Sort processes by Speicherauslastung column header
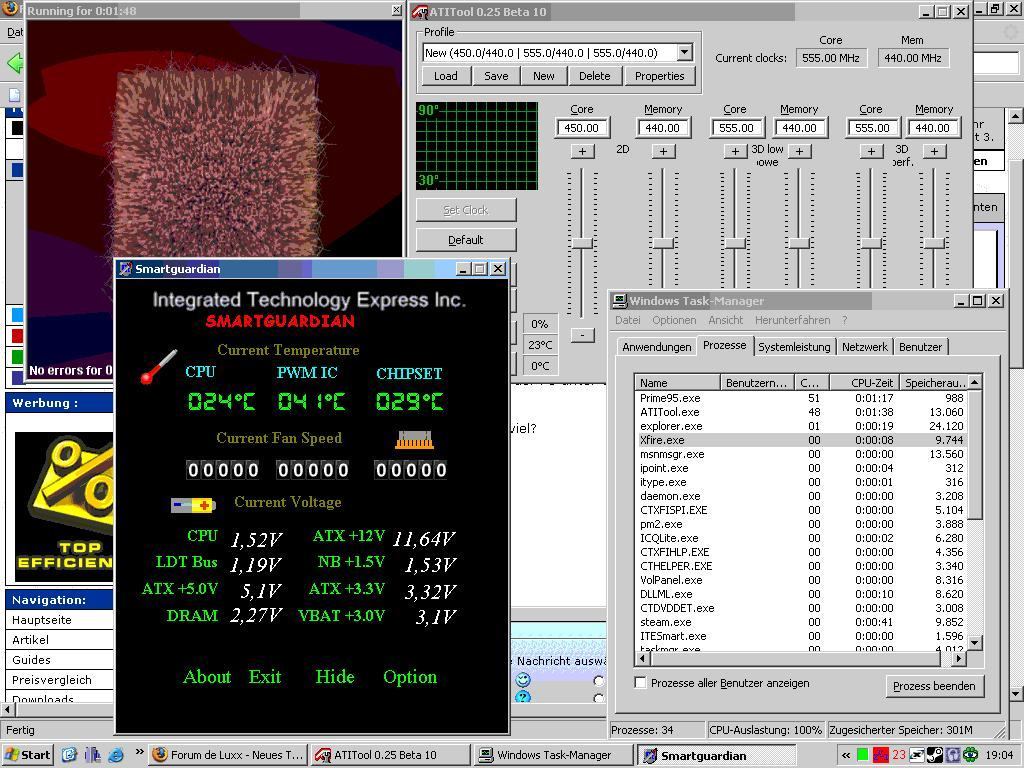Image resolution: width=1024 pixels, height=768 pixels. [933, 383]
